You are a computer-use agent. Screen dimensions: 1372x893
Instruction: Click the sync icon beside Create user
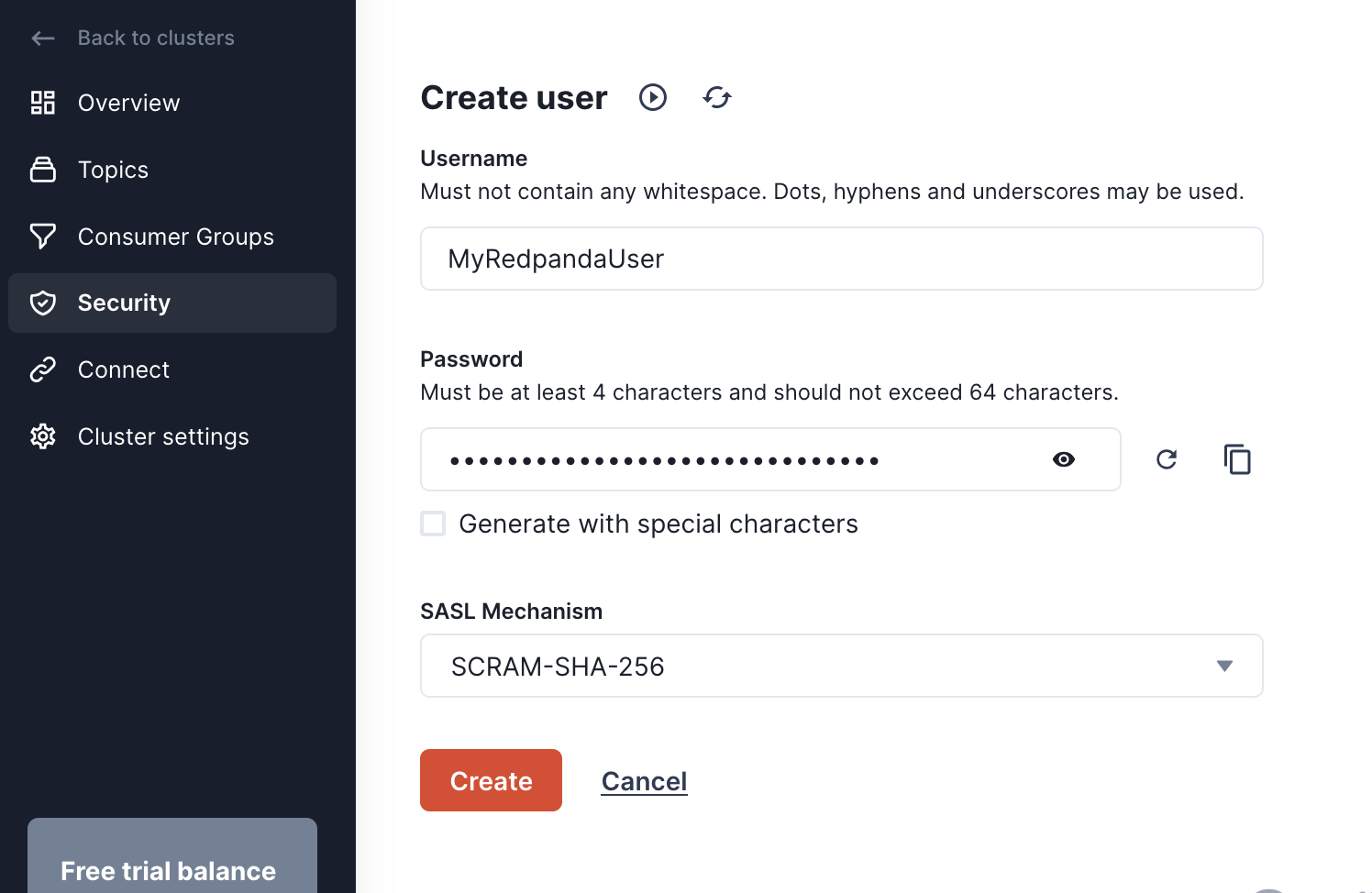[x=717, y=97]
